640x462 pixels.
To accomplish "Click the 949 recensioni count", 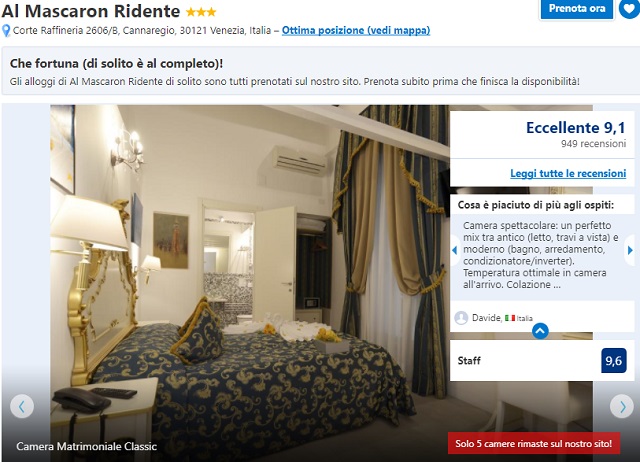I will [x=593, y=144].
